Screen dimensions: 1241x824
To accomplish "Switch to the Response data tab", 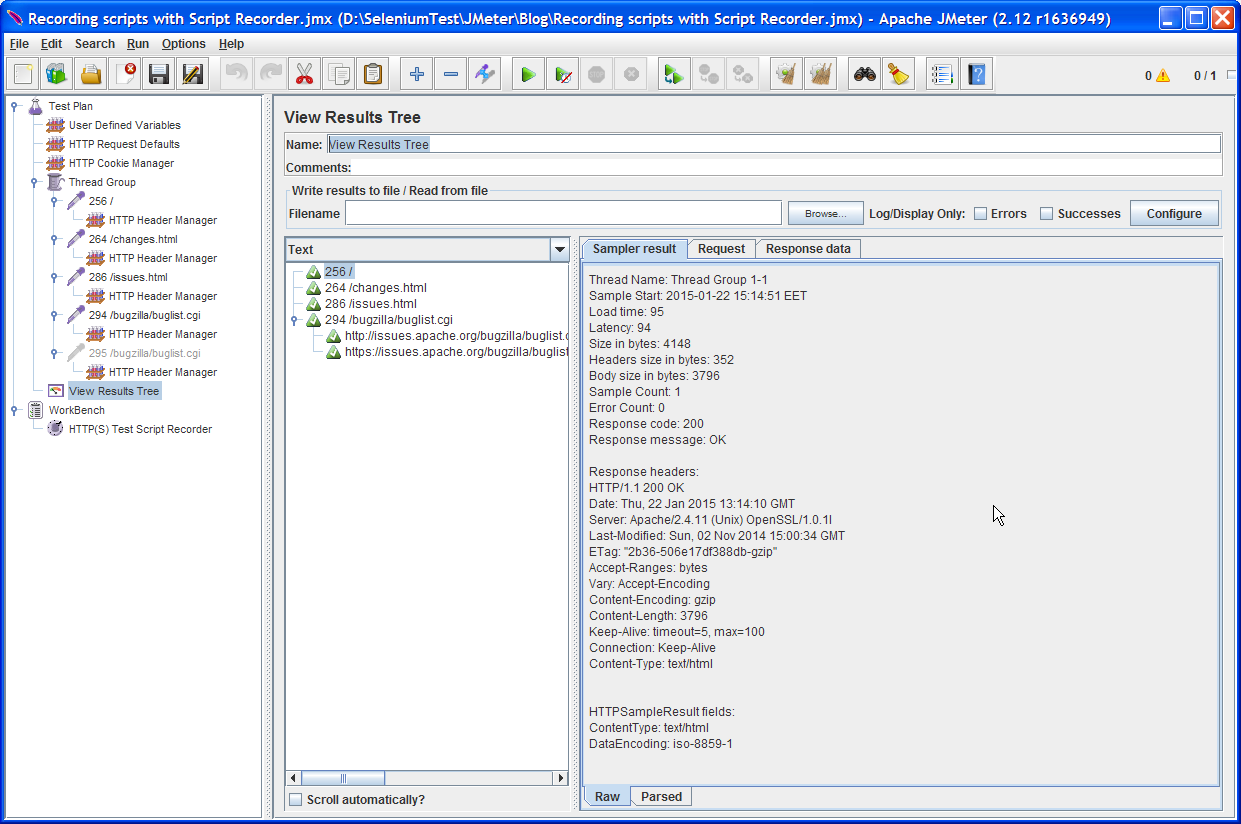I will click(808, 249).
